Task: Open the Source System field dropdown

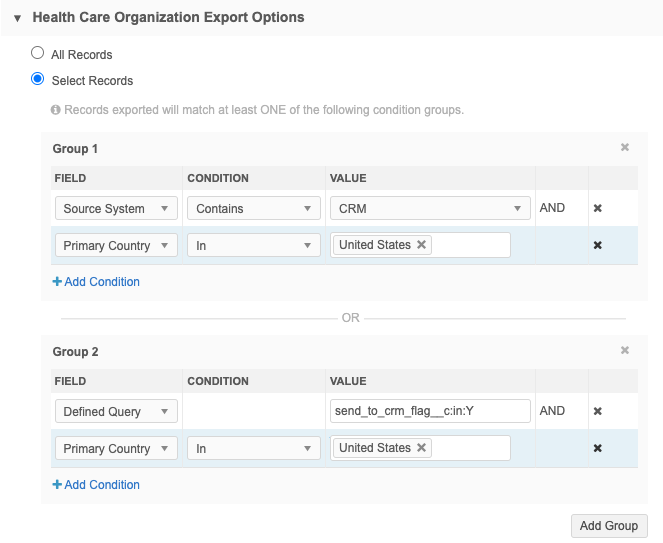Action: click(x=116, y=209)
